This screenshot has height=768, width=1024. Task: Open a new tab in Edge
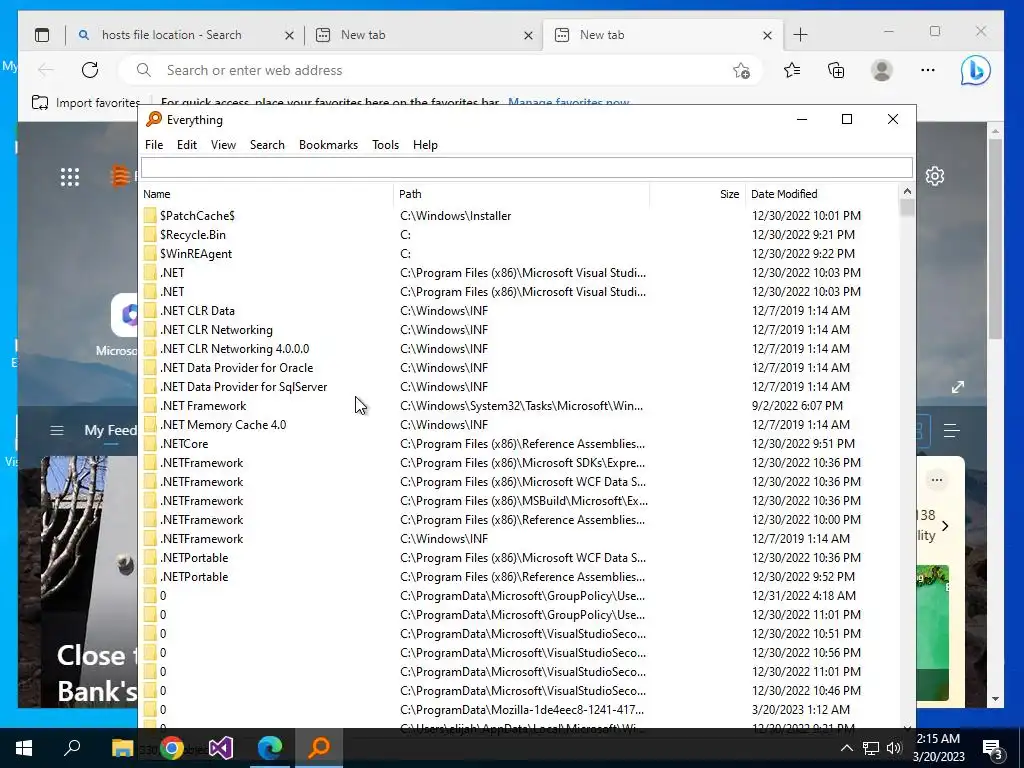(x=801, y=35)
